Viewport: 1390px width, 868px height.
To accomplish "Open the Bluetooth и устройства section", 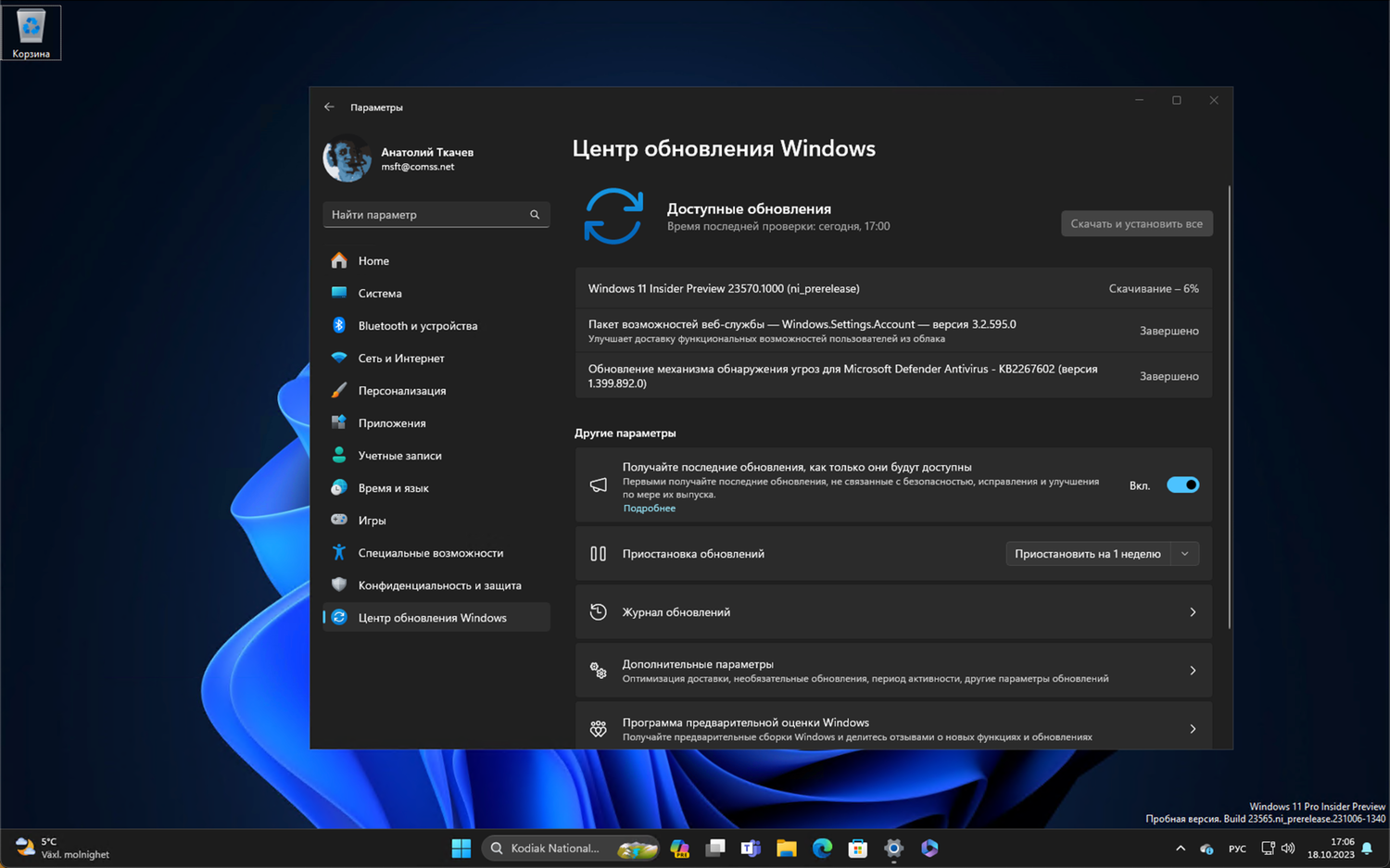I will click(417, 325).
